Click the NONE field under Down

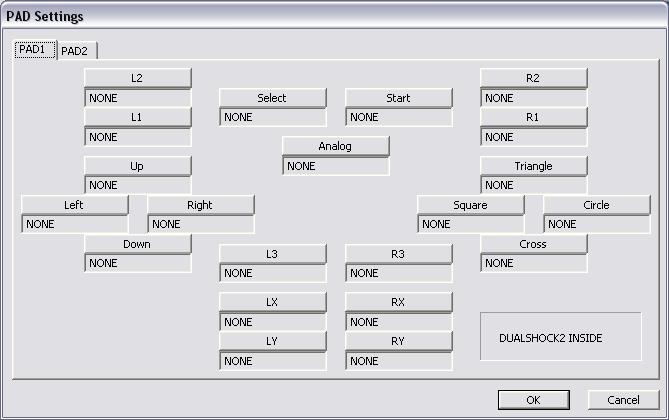(137, 263)
